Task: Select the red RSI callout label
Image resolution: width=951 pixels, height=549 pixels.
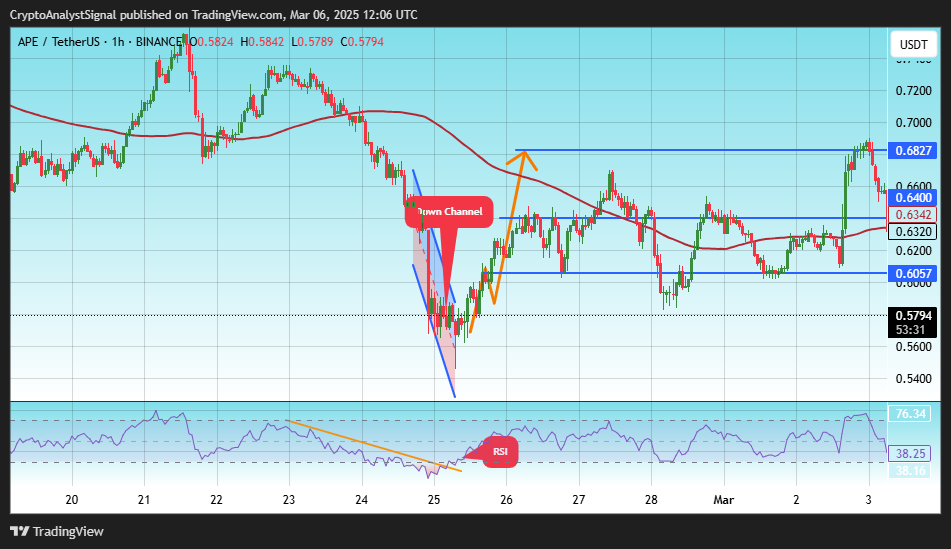Action: point(500,452)
